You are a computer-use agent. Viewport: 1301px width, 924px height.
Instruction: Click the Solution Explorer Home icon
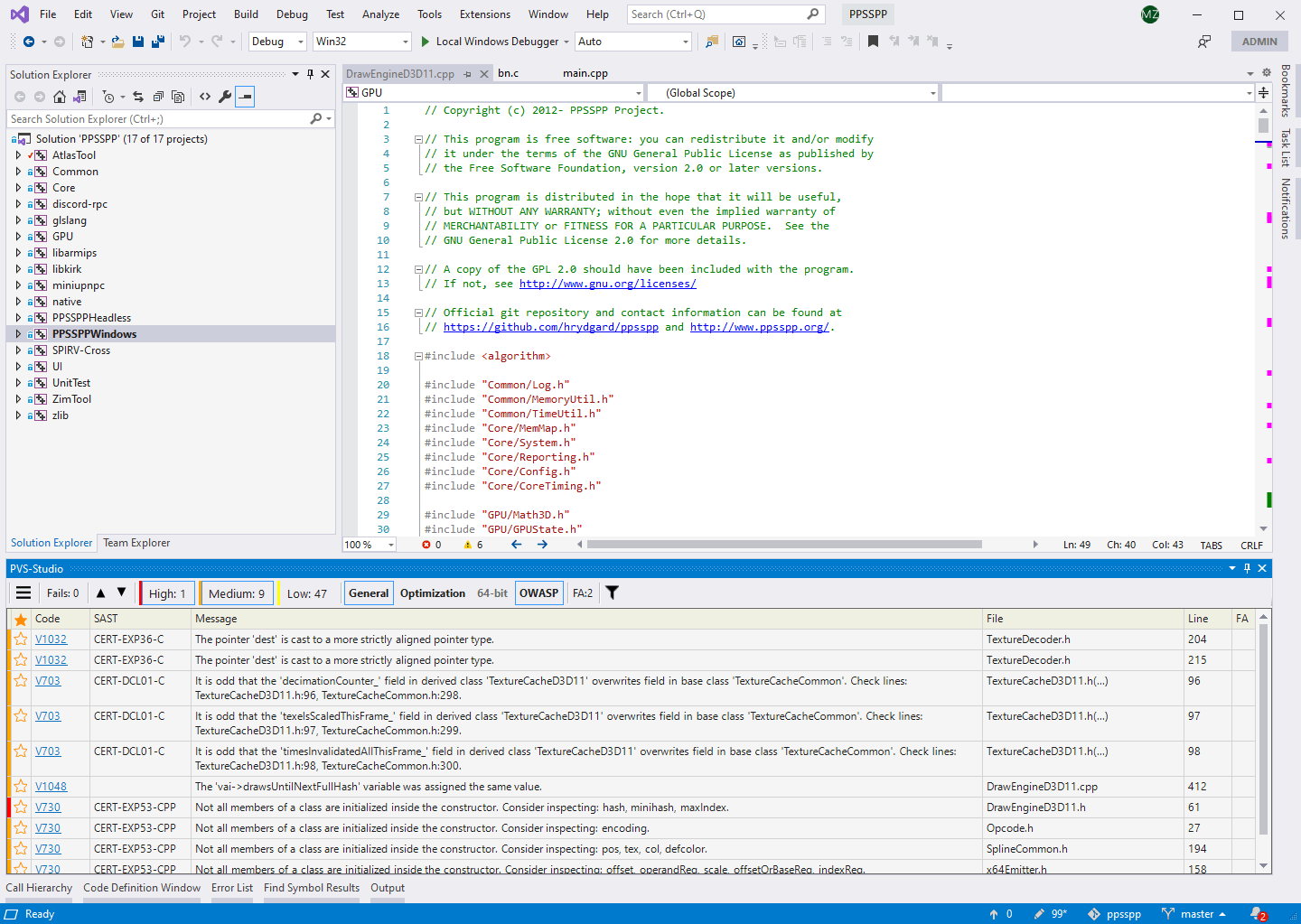coord(60,97)
